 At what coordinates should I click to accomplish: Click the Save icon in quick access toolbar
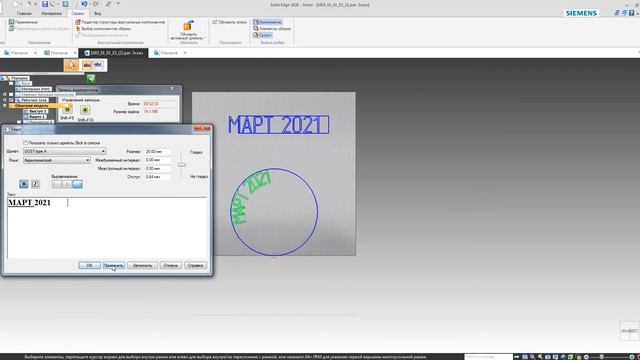pos(45,4)
